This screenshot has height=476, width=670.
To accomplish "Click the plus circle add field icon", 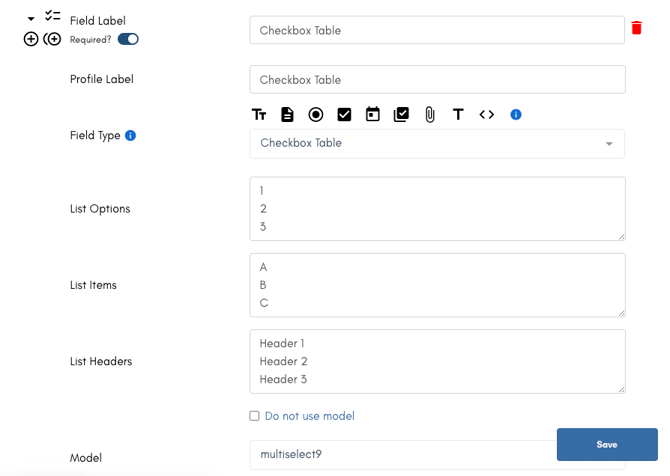I will click(31, 39).
